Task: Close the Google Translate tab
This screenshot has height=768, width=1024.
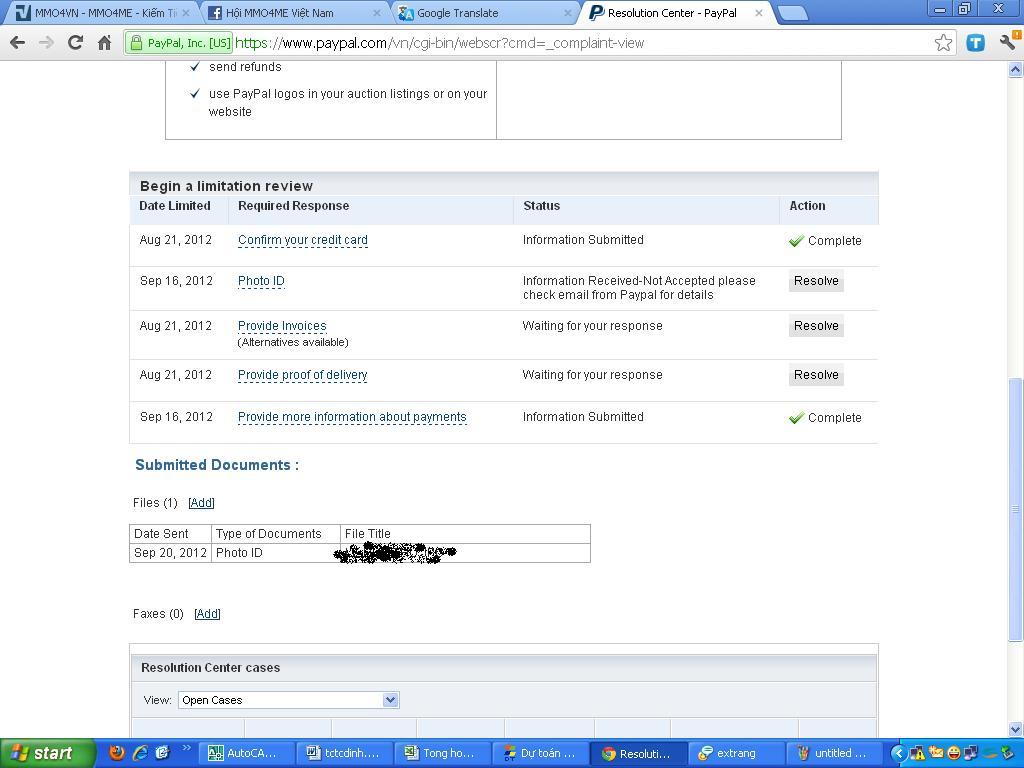Action: coord(568,13)
